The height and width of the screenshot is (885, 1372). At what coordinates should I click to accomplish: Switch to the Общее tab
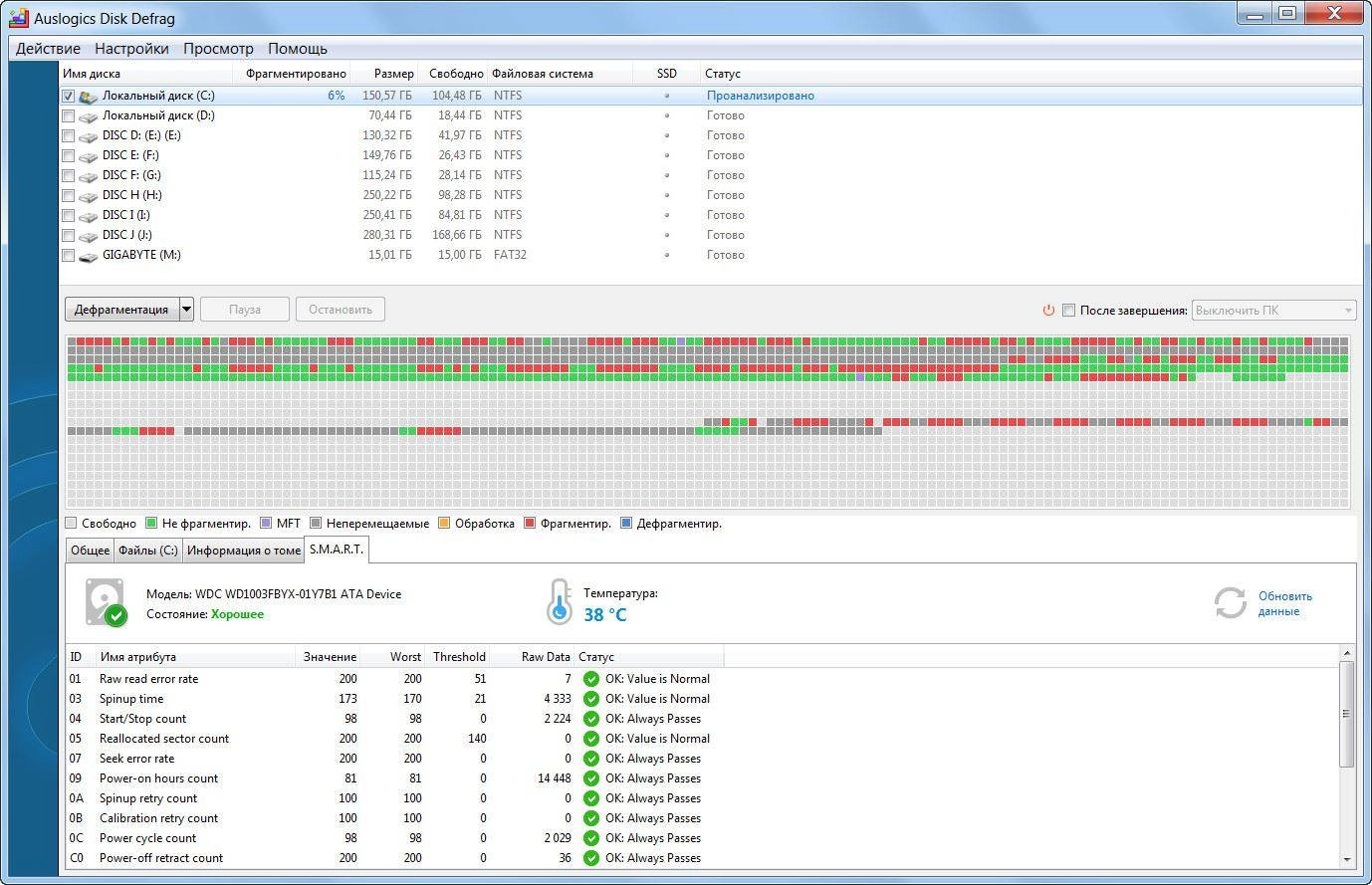tap(90, 551)
